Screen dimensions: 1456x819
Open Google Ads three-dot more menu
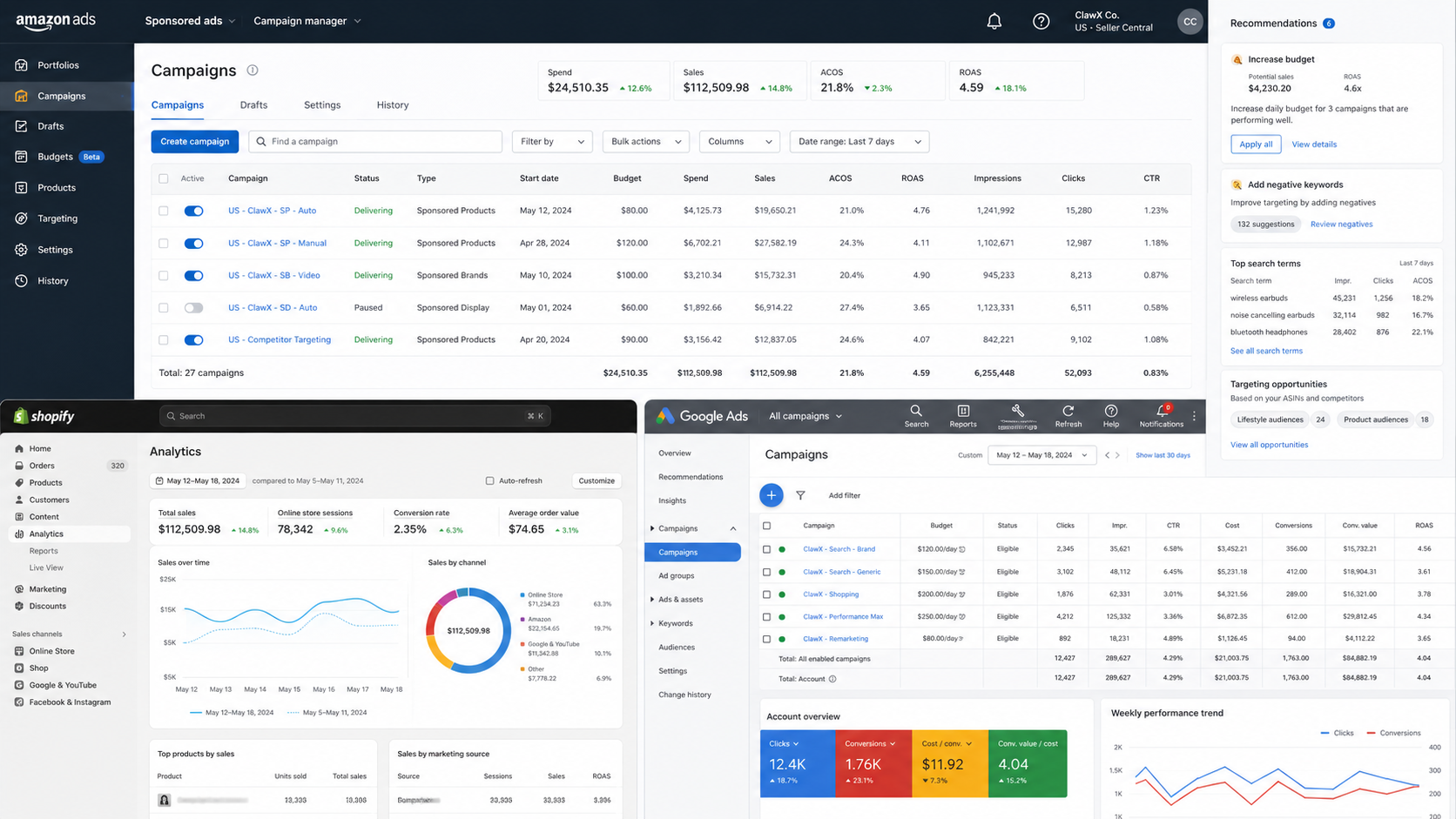[1194, 416]
